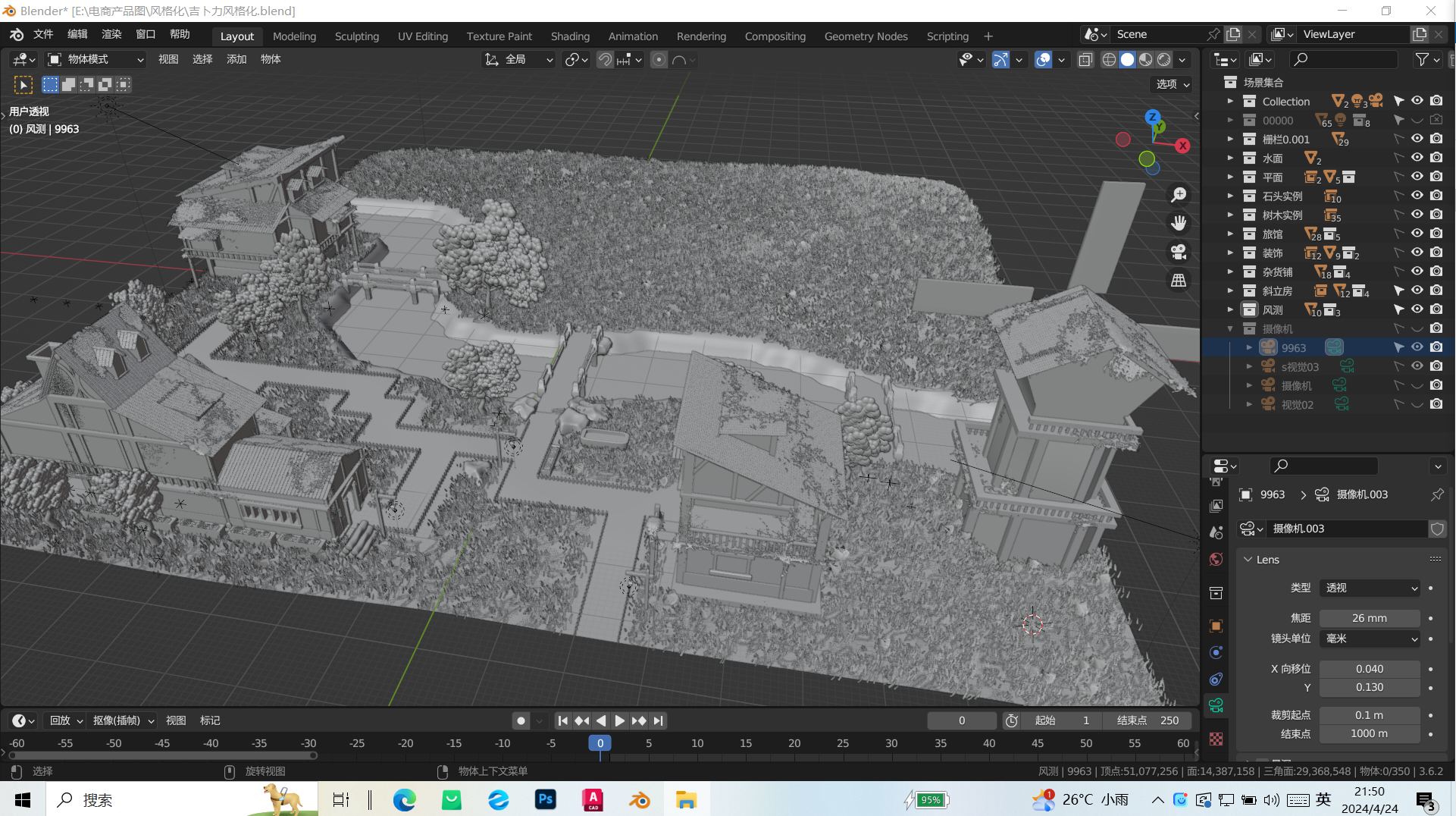Image resolution: width=1456 pixels, height=816 pixels.
Task: Click the pan hand viewport gizmo
Action: point(1179,223)
